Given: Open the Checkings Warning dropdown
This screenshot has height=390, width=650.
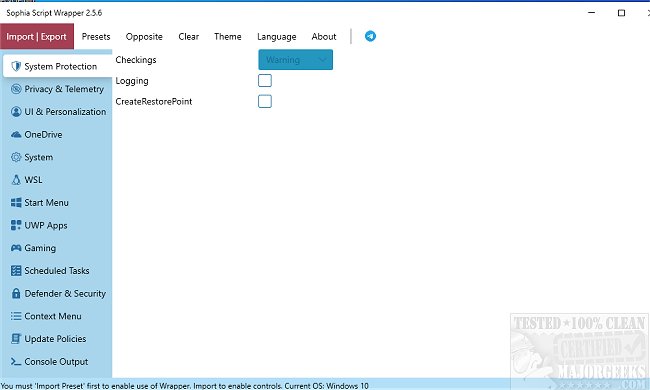Looking at the screenshot, I should [x=296, y=60].
